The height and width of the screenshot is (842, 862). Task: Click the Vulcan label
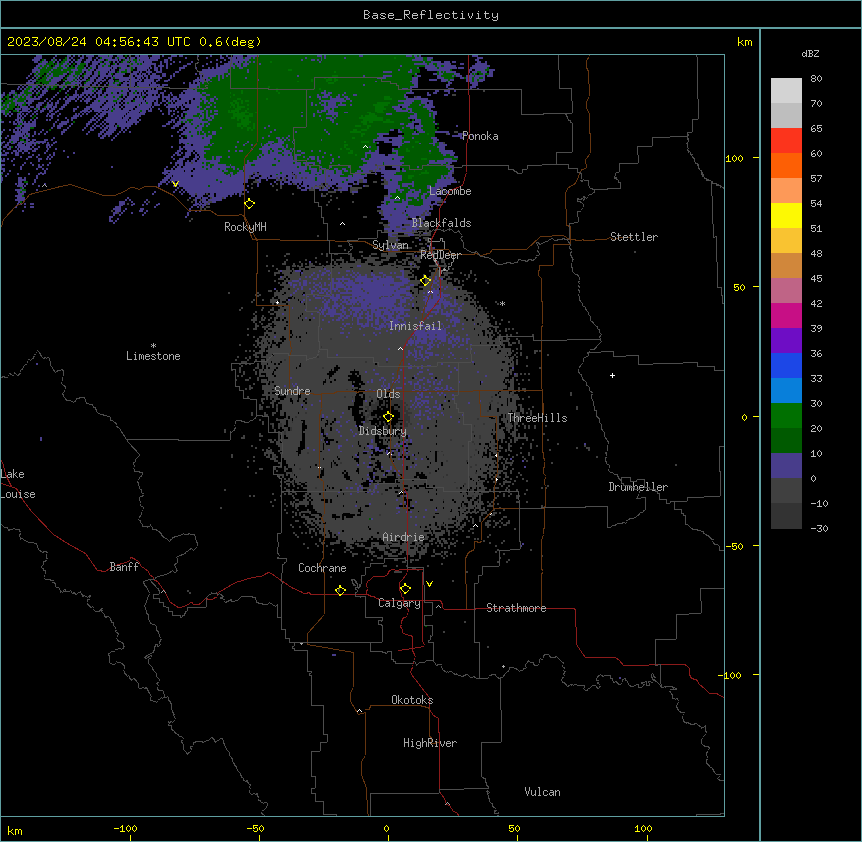click(x=542, y=792)
